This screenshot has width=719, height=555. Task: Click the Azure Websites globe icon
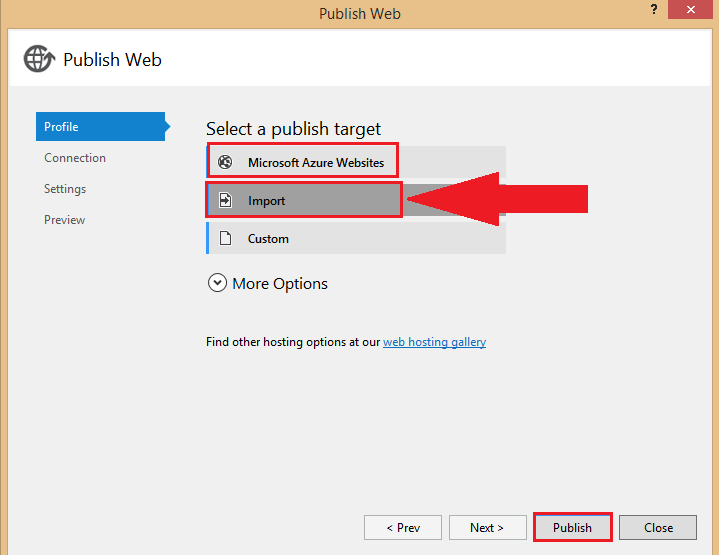tap(225, 162)
